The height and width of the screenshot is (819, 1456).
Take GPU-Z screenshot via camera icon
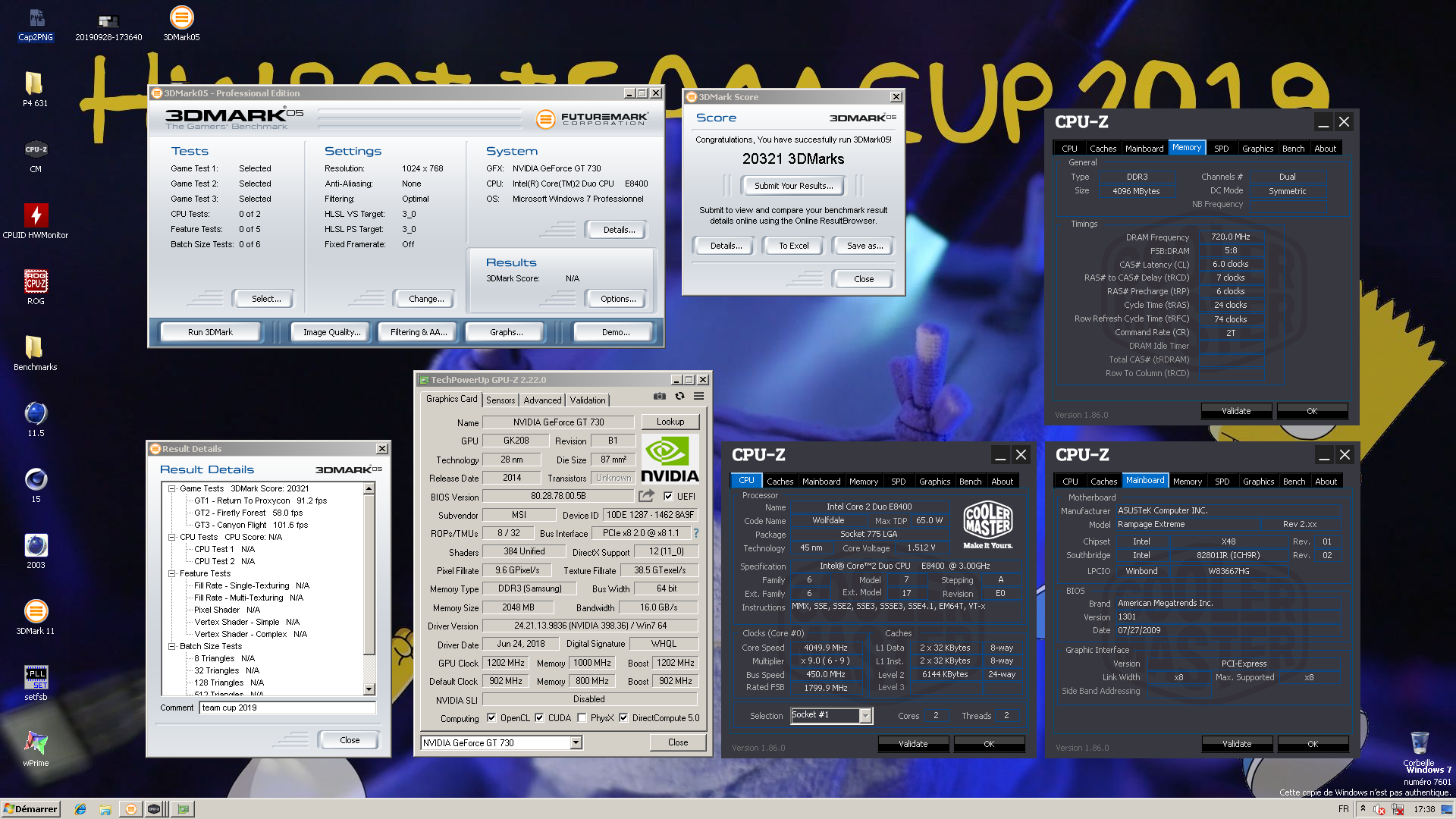660,397
